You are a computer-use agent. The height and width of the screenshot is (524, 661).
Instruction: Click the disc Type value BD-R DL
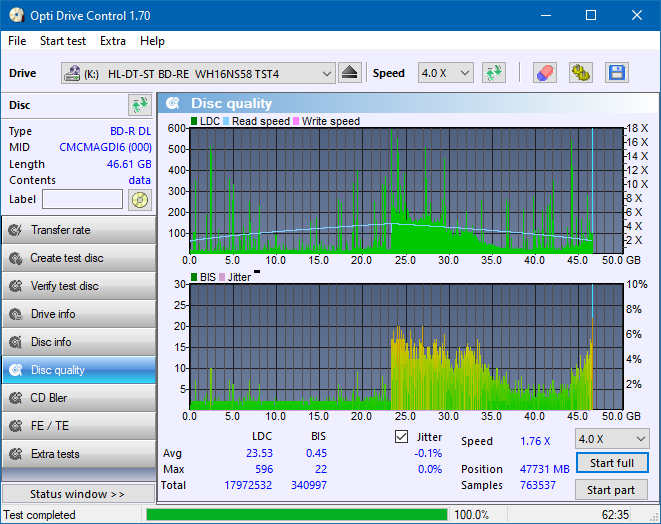click(x=131, y=132)
